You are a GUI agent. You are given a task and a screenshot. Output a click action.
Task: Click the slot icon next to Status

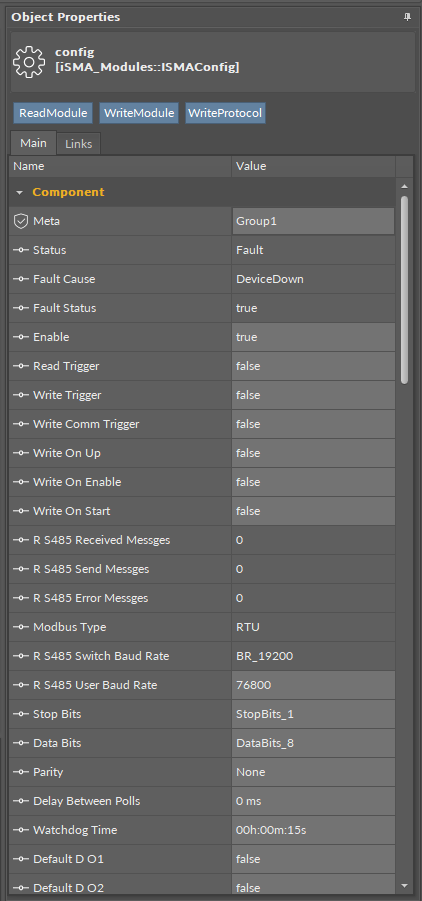pyautogui.click(x=21, y=251)
